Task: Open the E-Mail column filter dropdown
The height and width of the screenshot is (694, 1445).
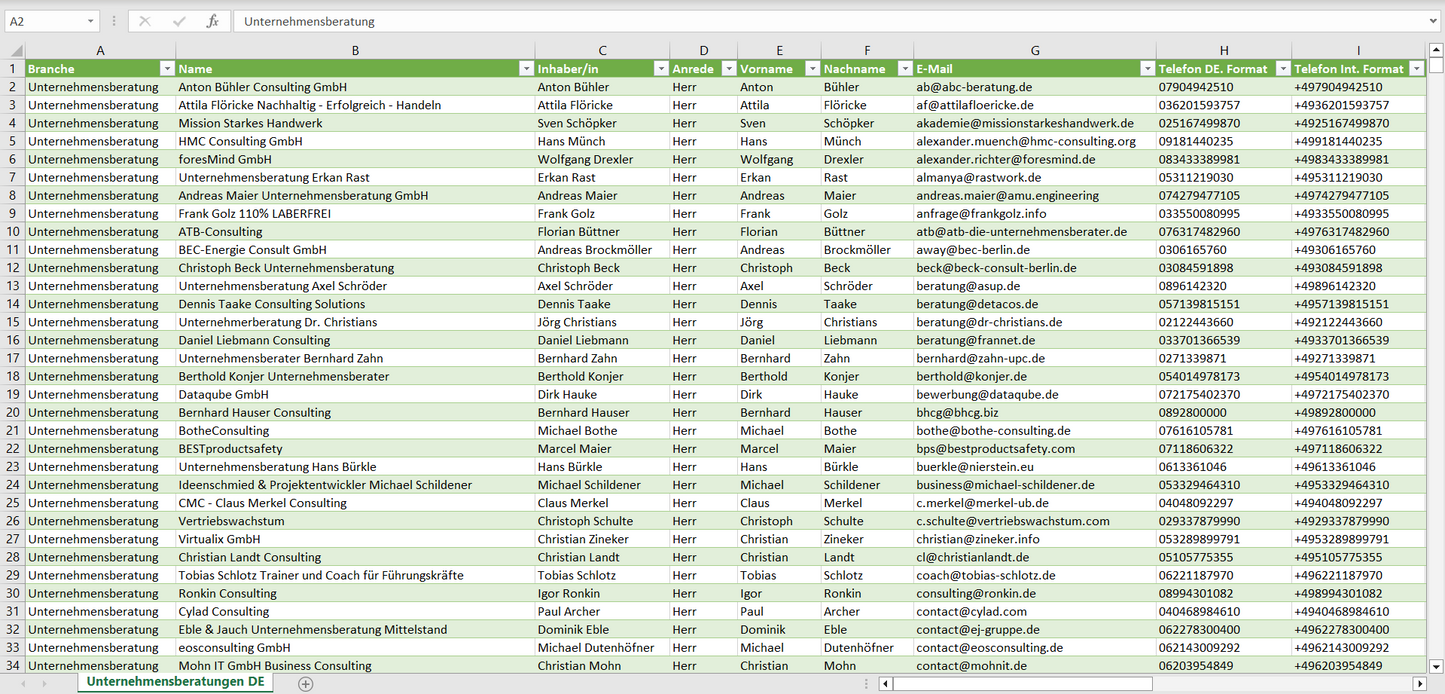Action: click(x=1146, y=69)
